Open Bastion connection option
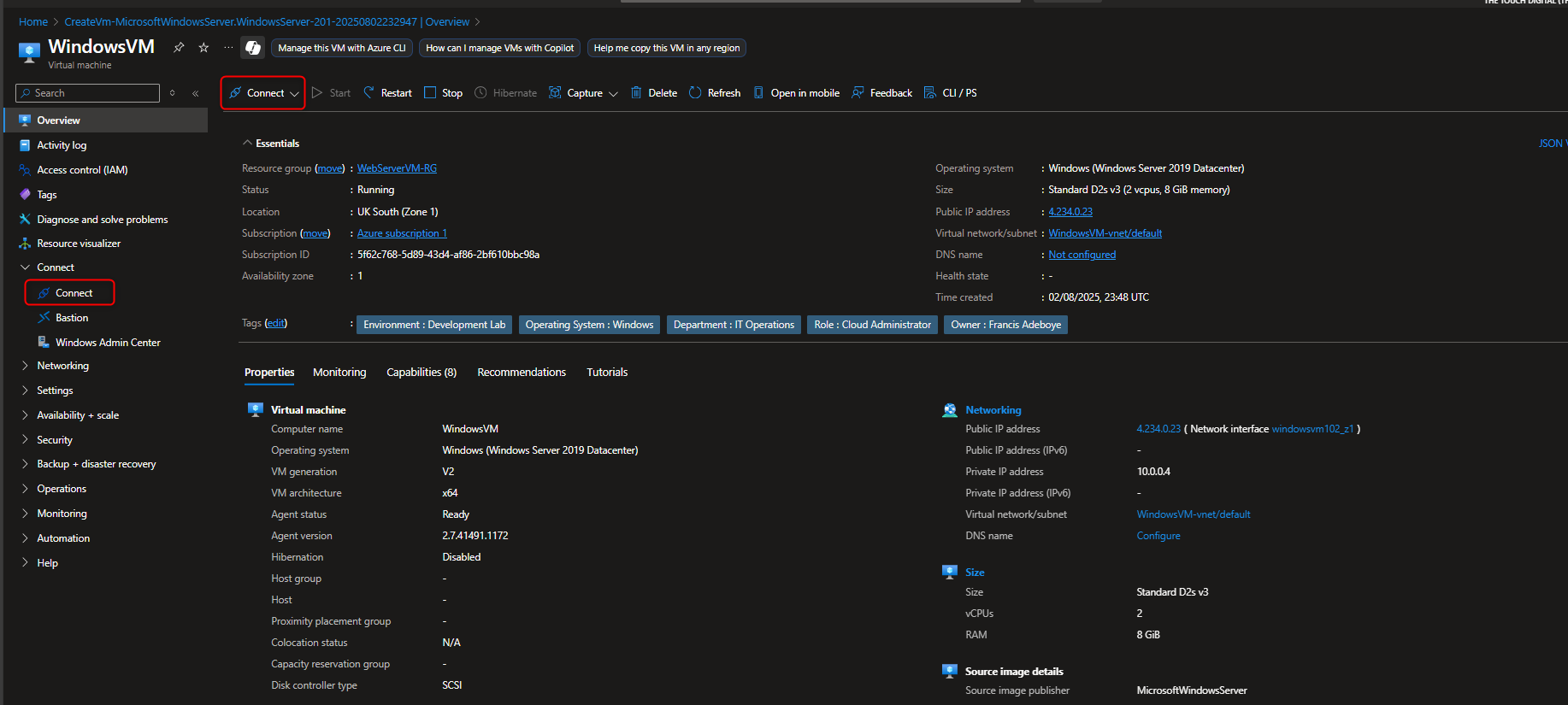 72,318
